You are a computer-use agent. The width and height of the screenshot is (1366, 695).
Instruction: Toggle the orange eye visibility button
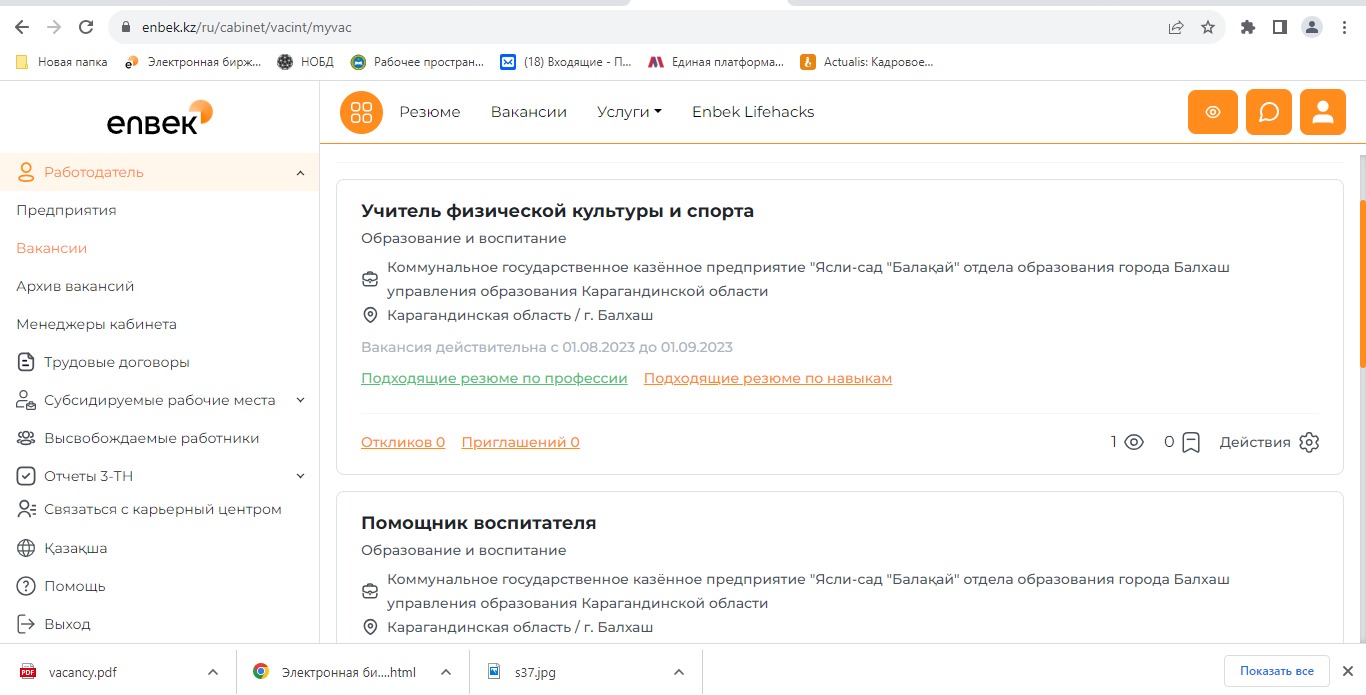pyautogui.click(x=1212, y=112)
